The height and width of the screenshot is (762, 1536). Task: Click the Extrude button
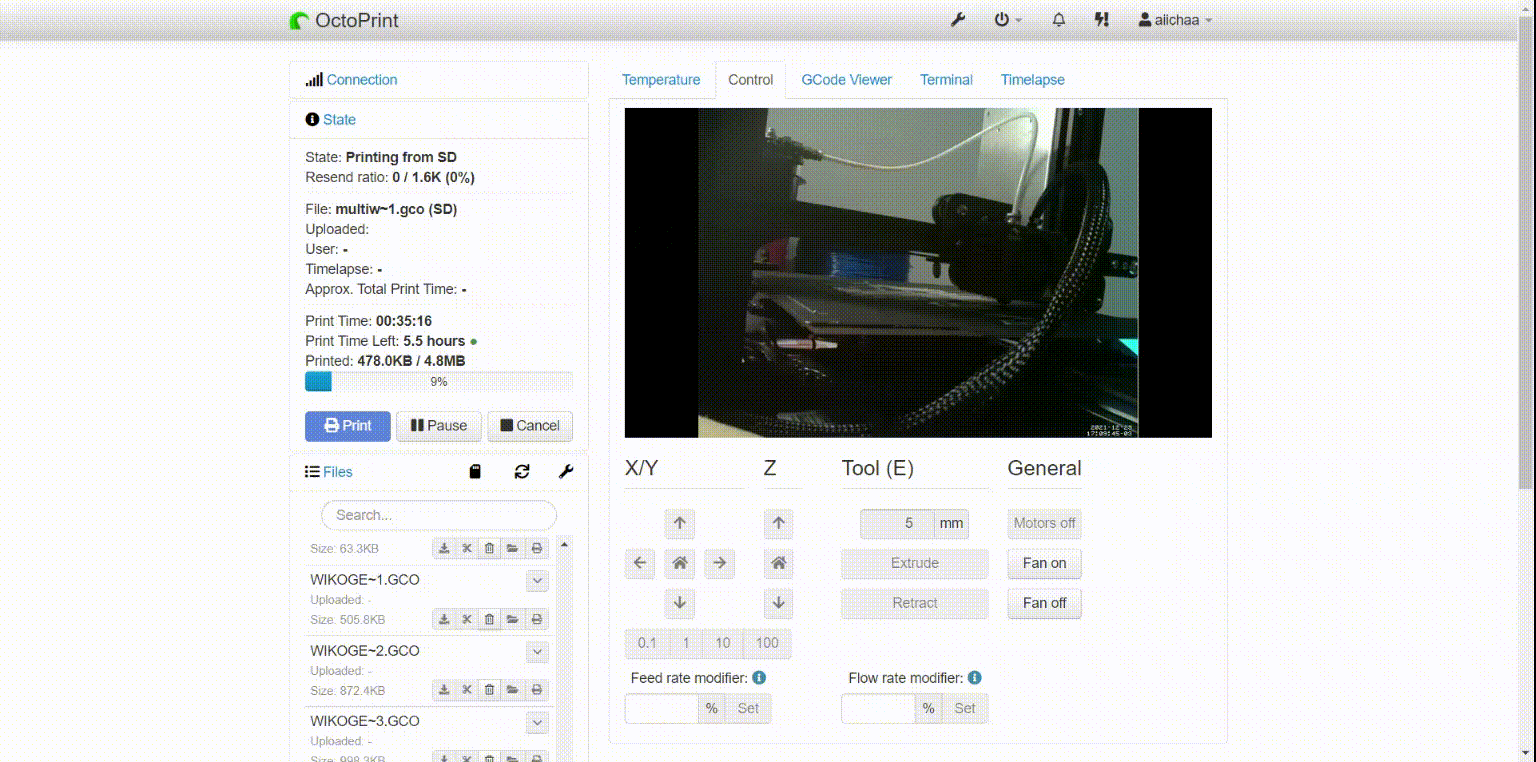915,563
